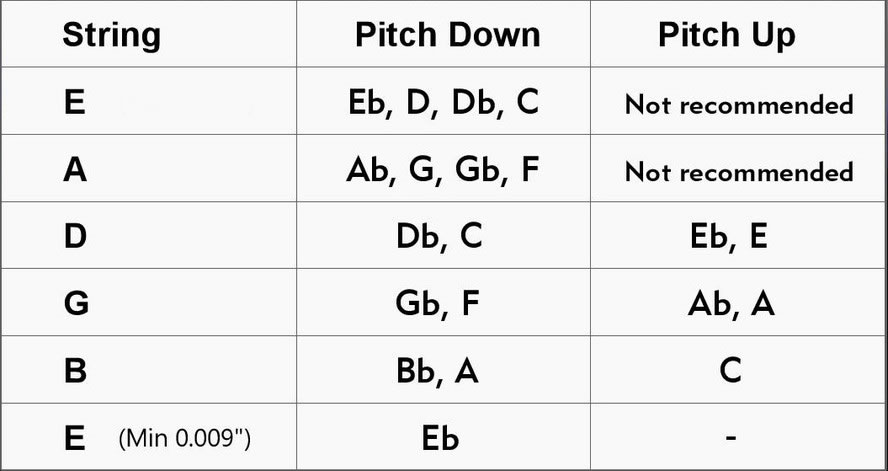Viewport: 888px width, 471px height.
Task: Click "Not recommended" in the A string row
Action: pos(738,171)
